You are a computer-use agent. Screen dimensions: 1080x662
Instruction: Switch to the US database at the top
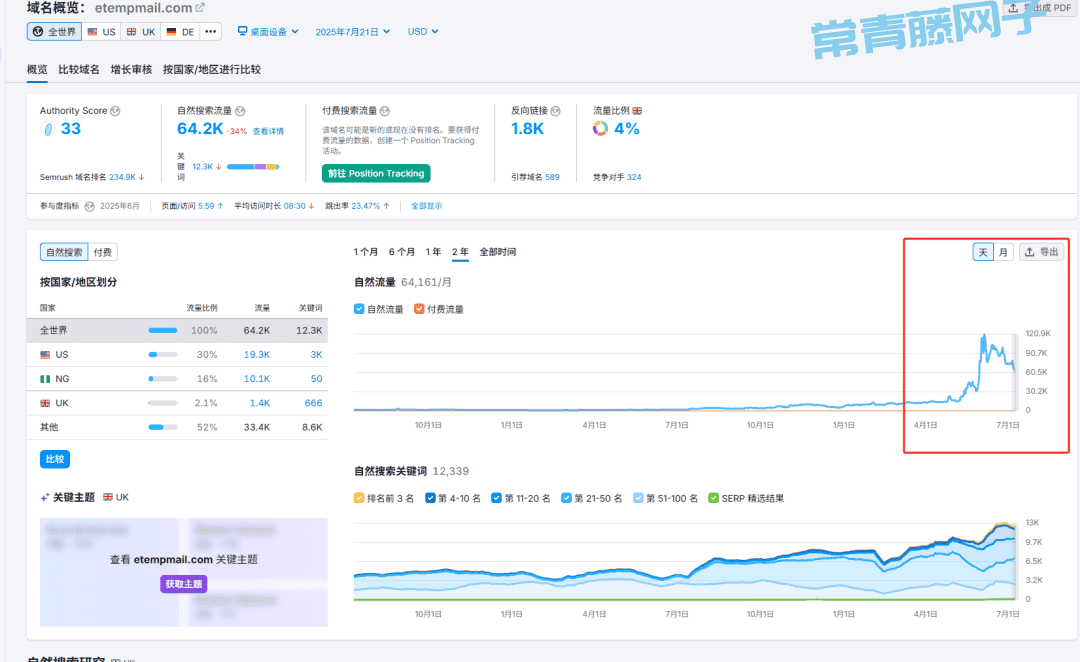click(x=101, y=32)
